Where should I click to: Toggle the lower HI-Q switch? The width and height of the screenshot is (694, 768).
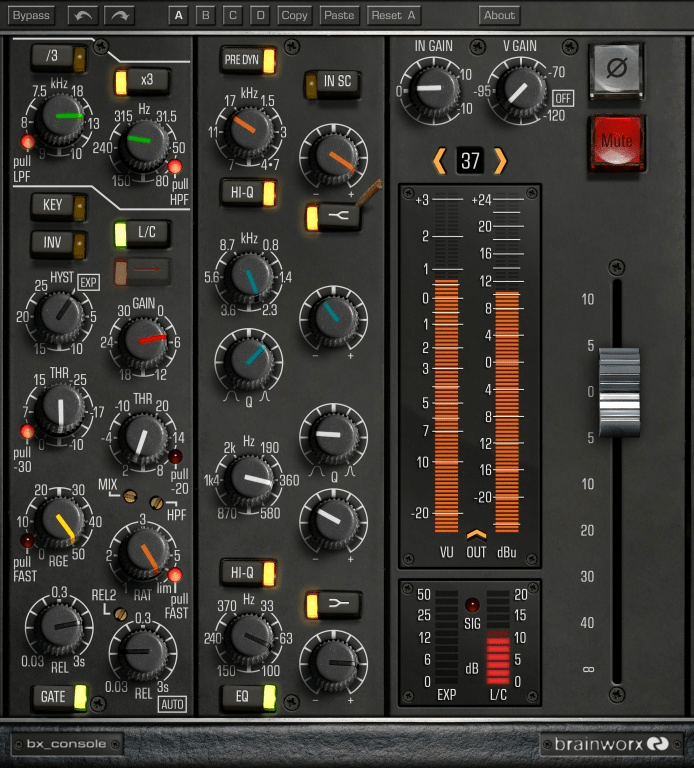[x=248, y=573]
